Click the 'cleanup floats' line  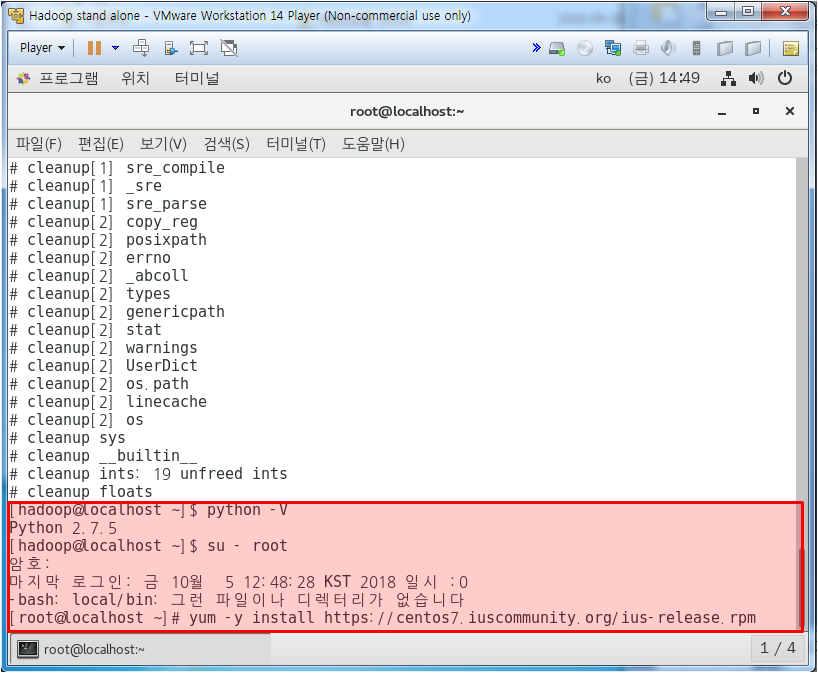81,492
